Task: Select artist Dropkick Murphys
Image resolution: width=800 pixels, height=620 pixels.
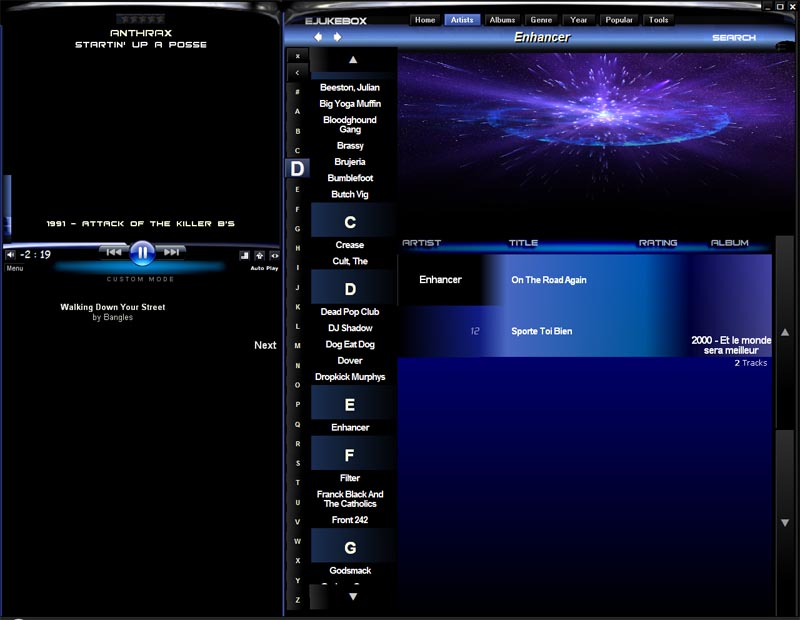Action: [350, 377]
